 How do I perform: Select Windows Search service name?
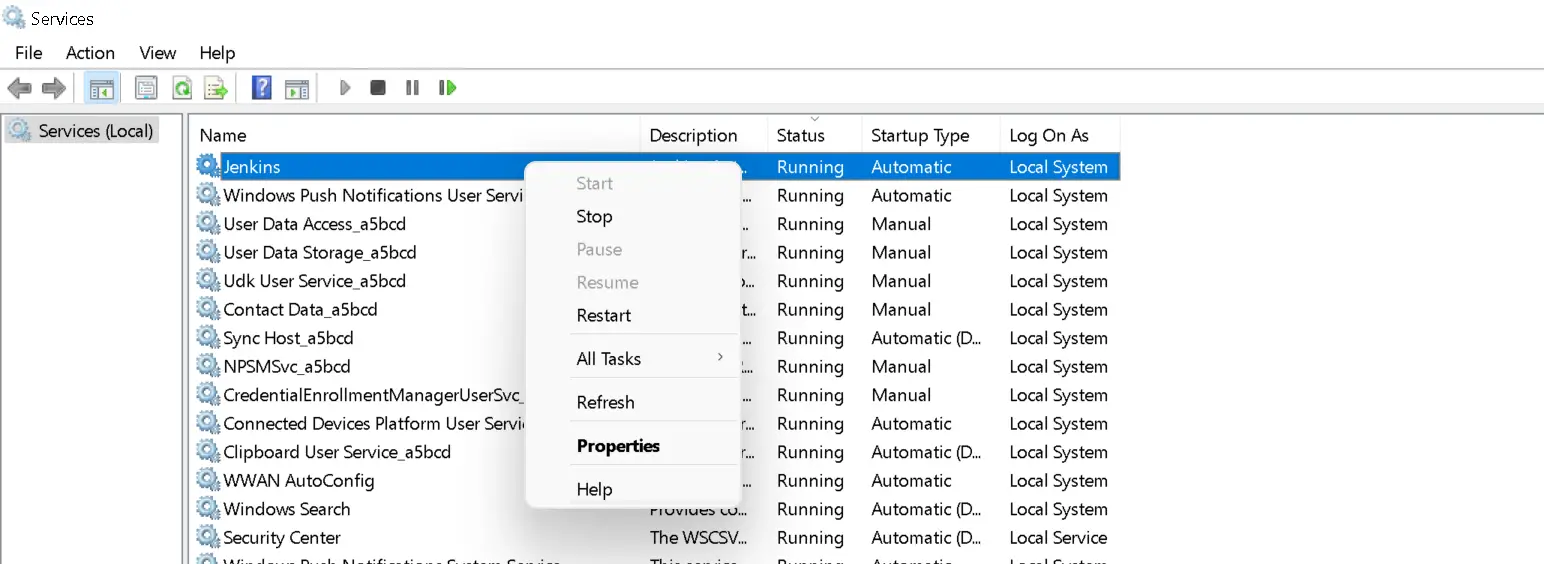(x=287, y=508)
